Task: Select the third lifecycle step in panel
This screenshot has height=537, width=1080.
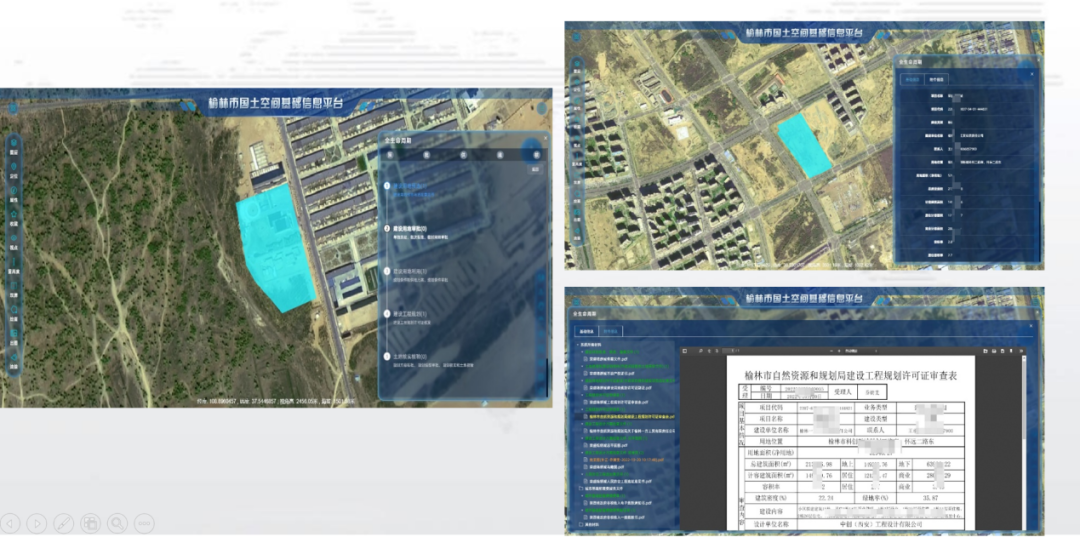Action: (x=388, y=271)
